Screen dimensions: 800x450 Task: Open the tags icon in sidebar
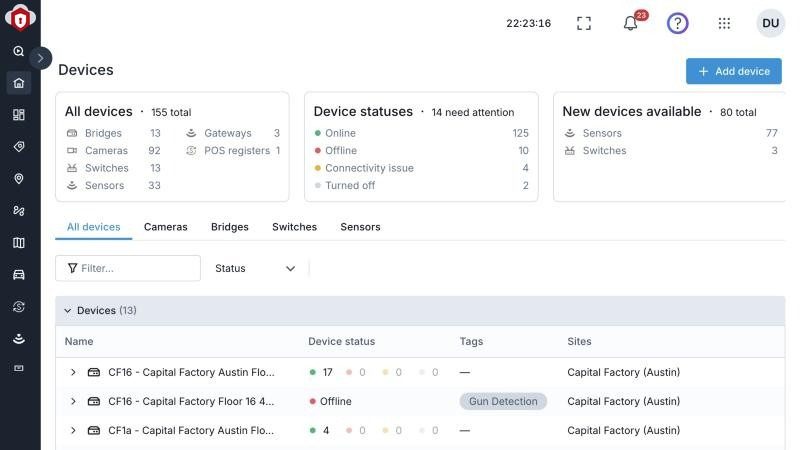click(x=19, y=146)
